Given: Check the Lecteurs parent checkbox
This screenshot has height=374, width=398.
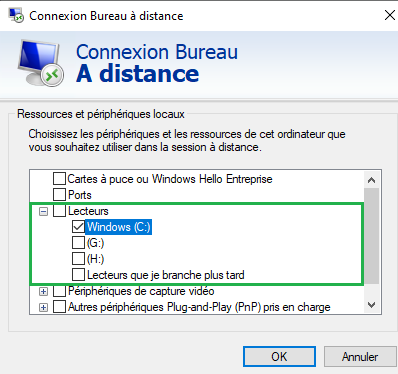Looking at the screenshot, I should coord(59,211).
